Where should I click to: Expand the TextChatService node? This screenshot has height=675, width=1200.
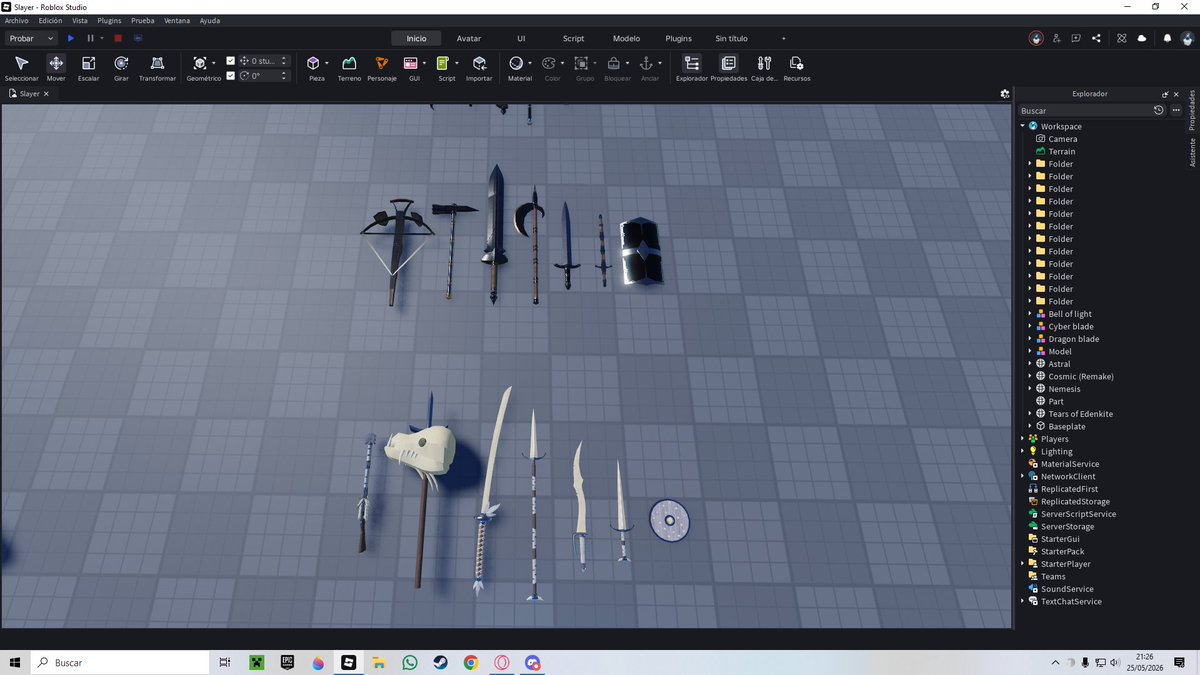[x=1022, y=601]
